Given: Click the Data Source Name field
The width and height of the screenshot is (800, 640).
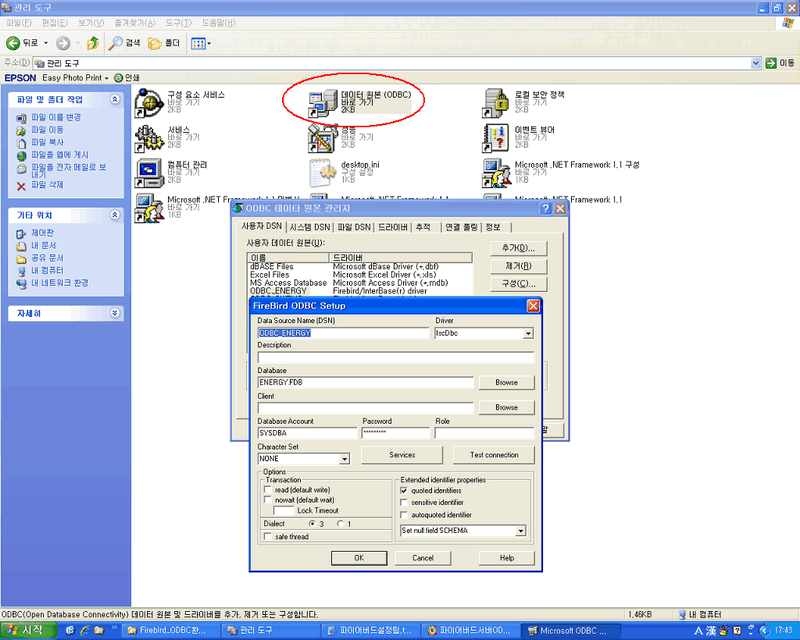Looking at the screenshot, I should pyautogui.click(x=343, y=333).
